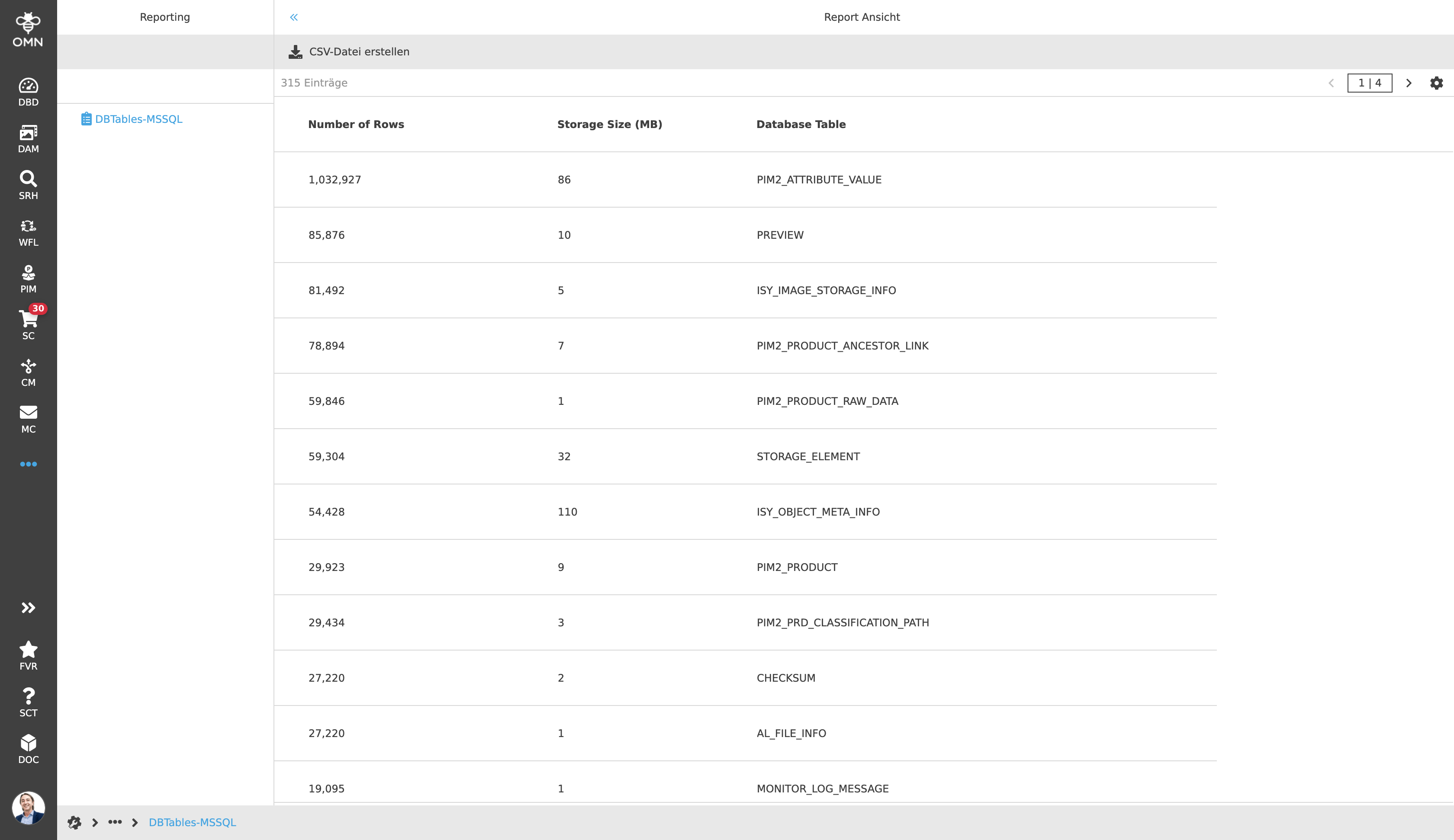Image resolution: width=1454 pixels, height=840 pixels.
Task: Open table settings gear icon
Action: coord(1436,83)
